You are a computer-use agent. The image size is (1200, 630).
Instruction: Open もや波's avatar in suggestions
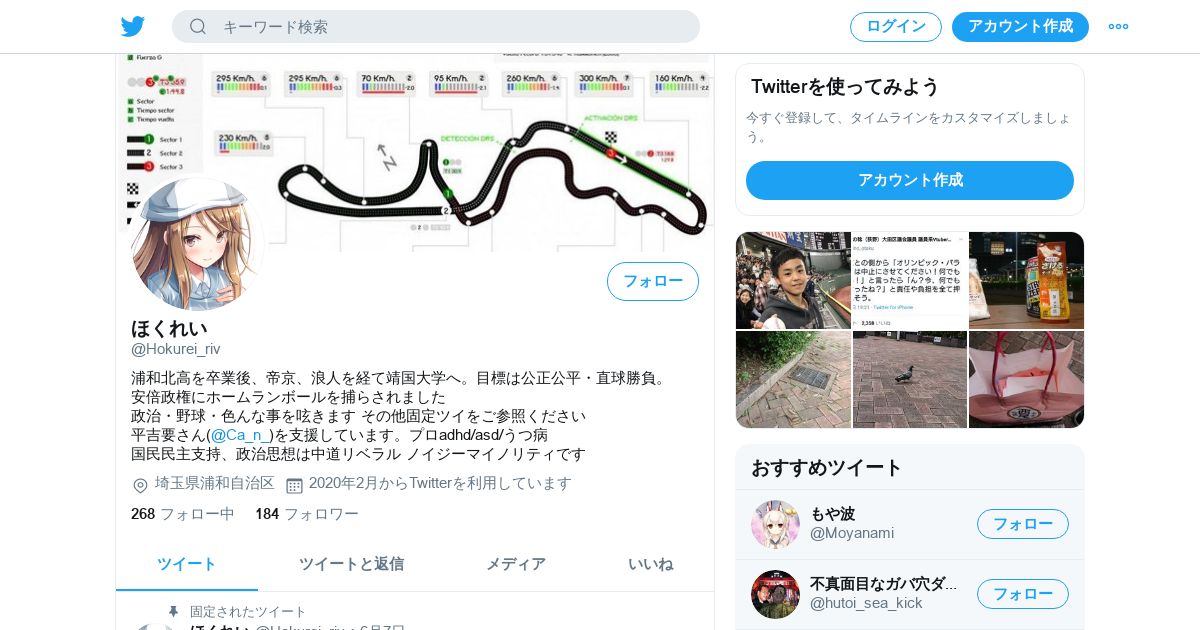click(775, 524)
